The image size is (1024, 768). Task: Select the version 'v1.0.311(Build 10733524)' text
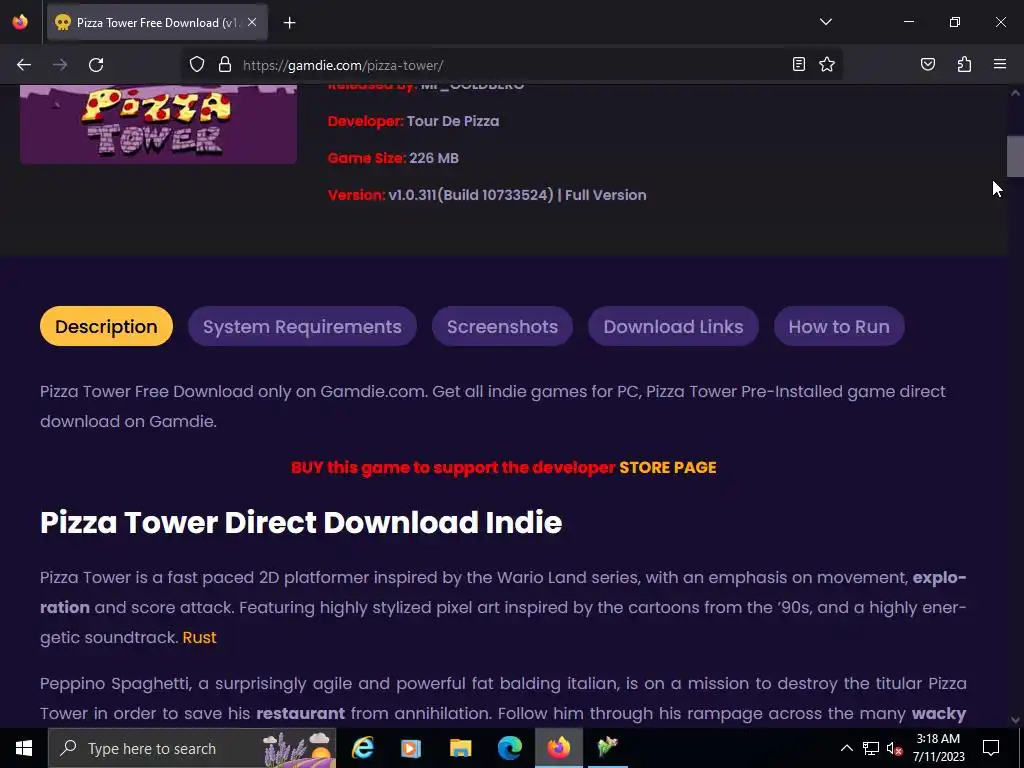(x=471, y=195)
